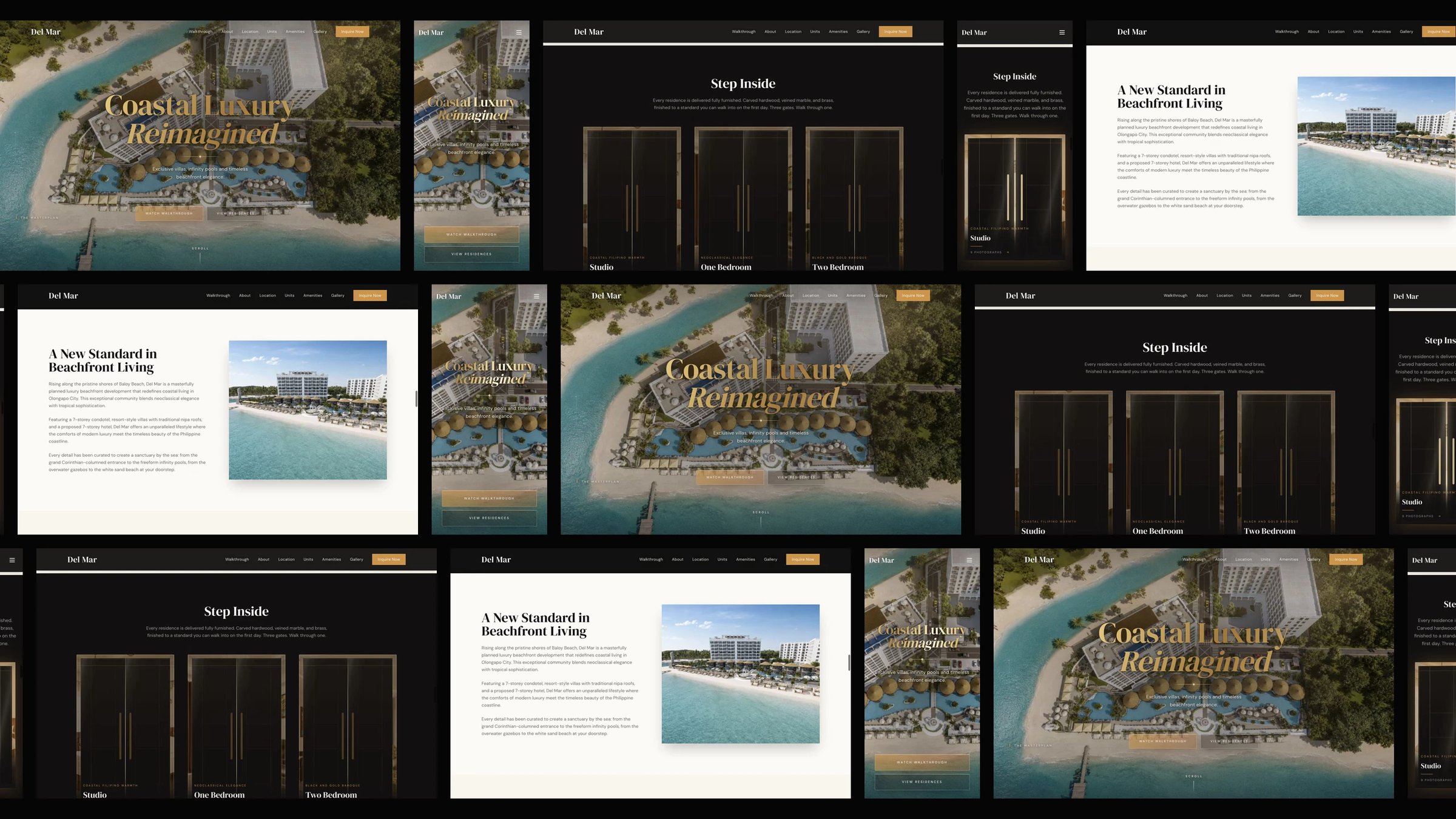The width and height of the screenshot is (1456, 819).
Task: Click Inquire Now in top-row desktop hero mockup
Action: 352,32
